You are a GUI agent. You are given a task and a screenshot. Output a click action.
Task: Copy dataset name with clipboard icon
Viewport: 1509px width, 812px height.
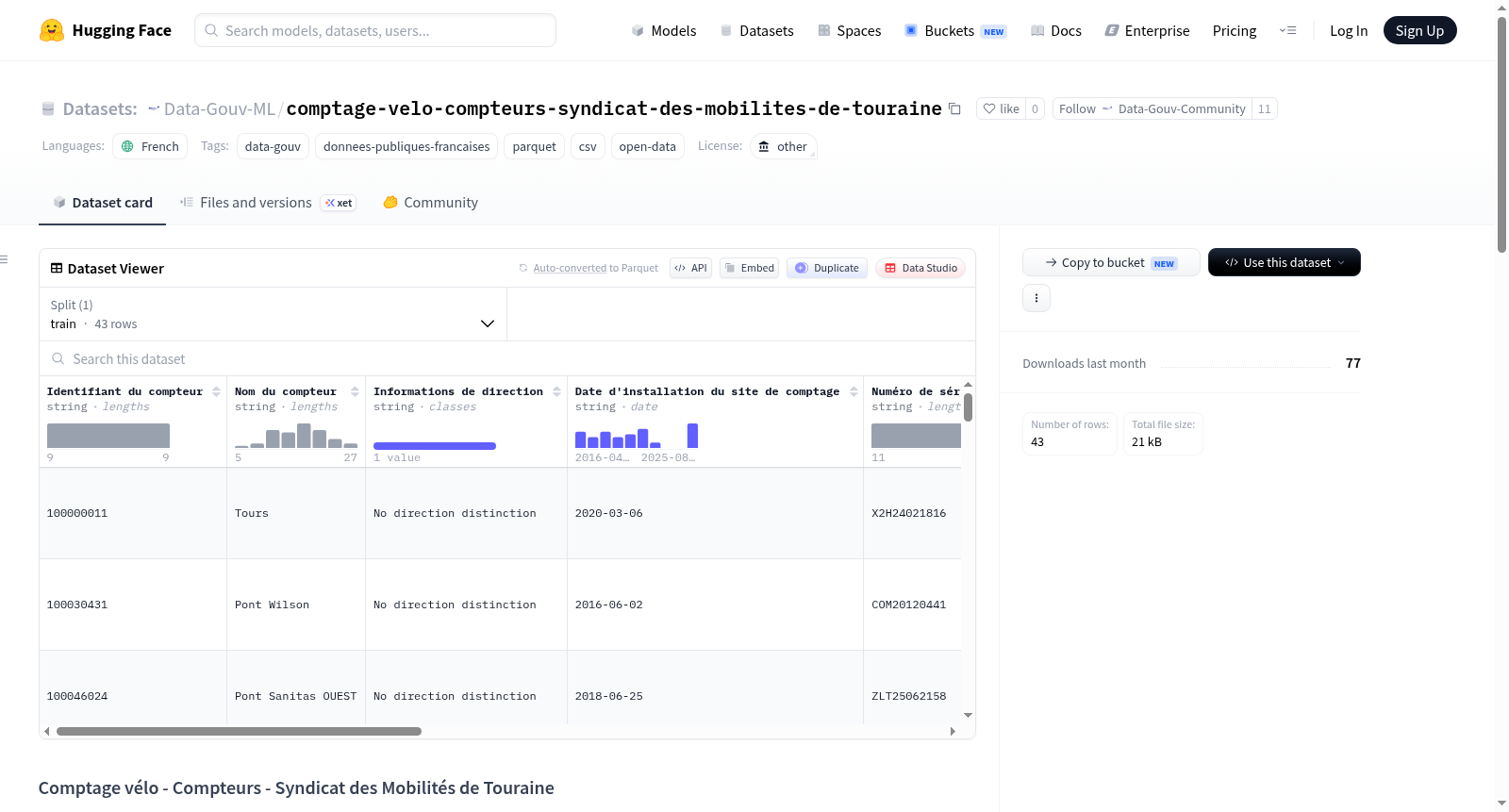click(954, 108)
